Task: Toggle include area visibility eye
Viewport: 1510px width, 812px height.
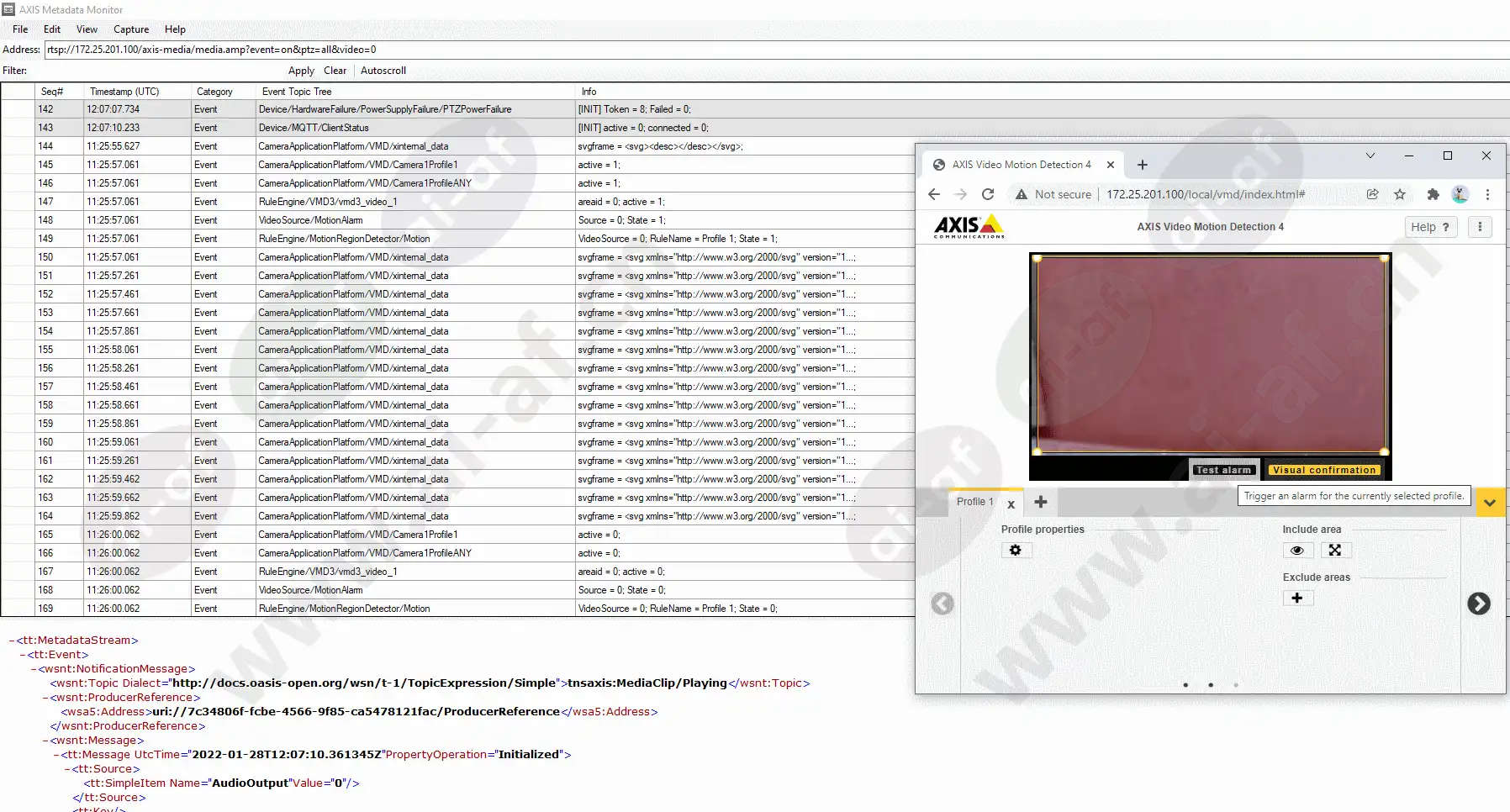Action: pyautogui.click(x=1297, y=550)
